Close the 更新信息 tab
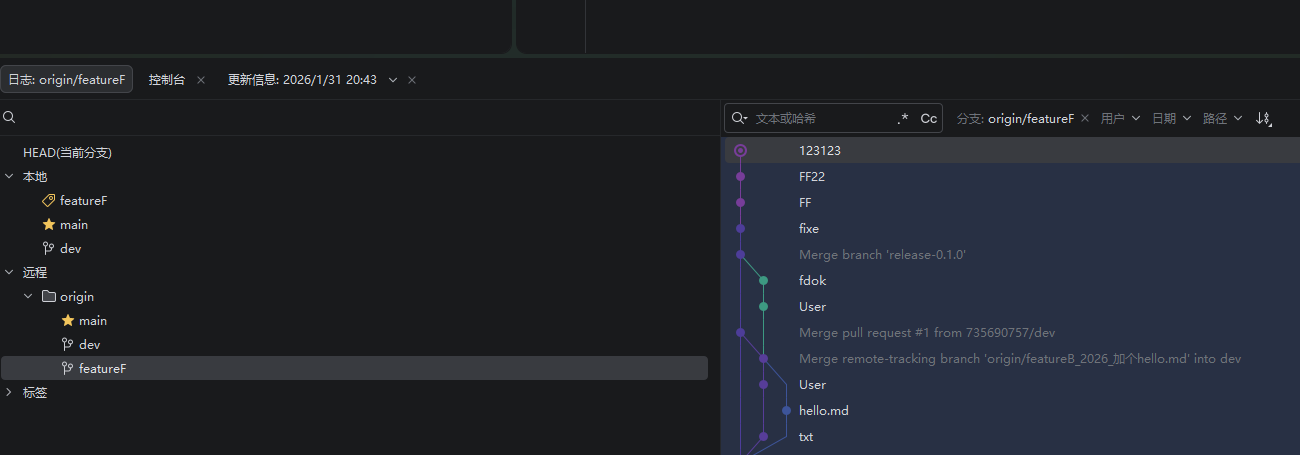 coord(412,80)
